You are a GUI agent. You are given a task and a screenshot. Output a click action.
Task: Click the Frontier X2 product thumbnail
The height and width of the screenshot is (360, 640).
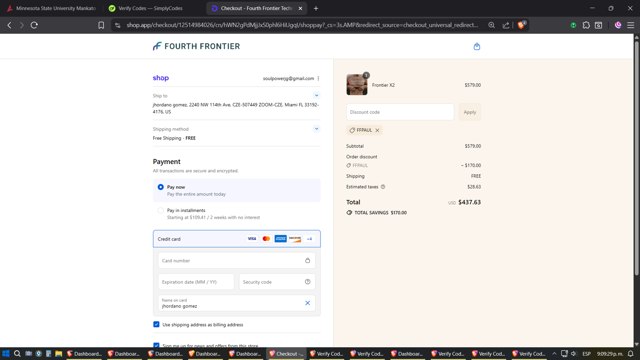[357, 84]
